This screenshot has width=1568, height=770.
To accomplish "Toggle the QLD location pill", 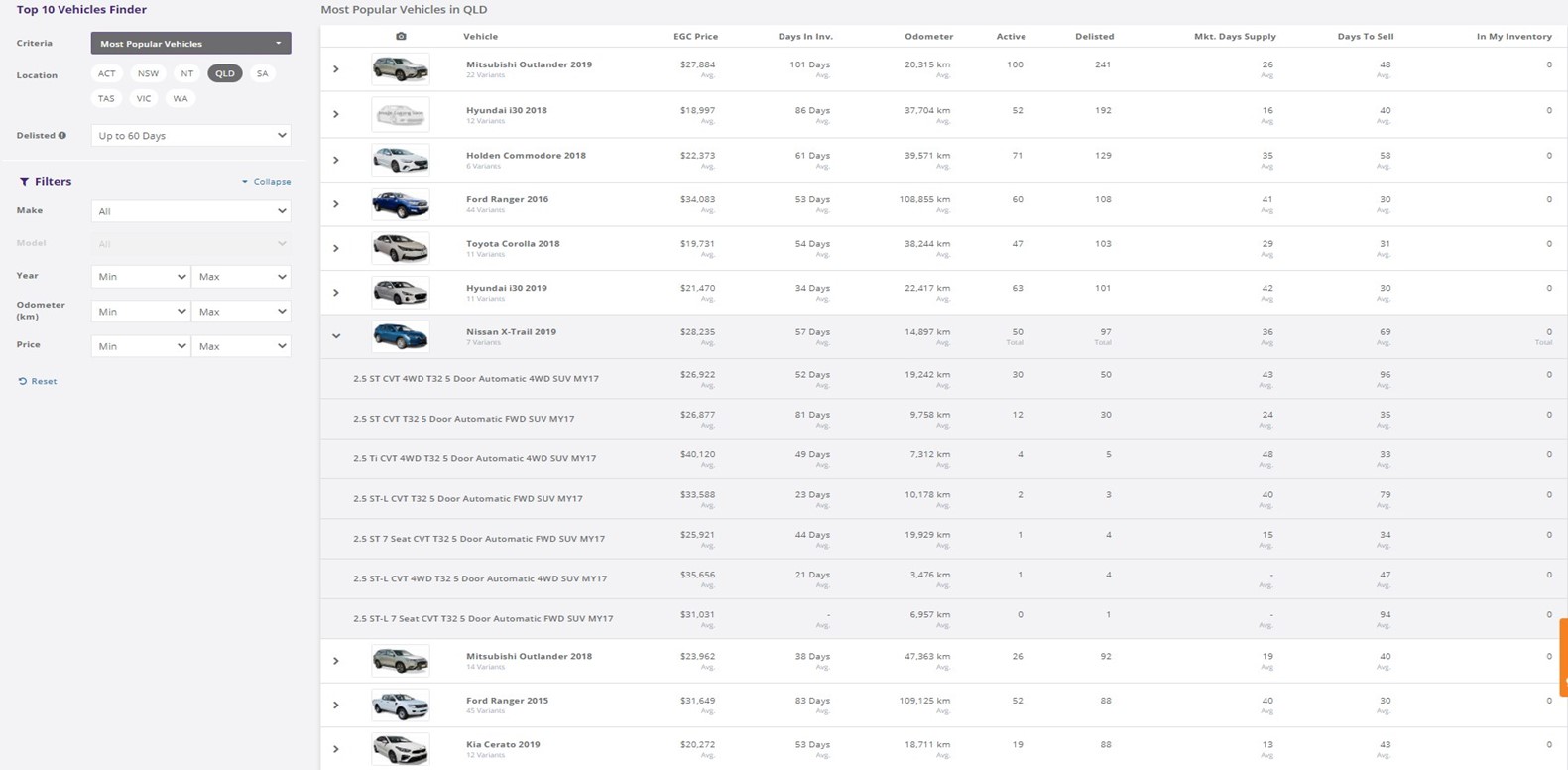I will [225, 73].
